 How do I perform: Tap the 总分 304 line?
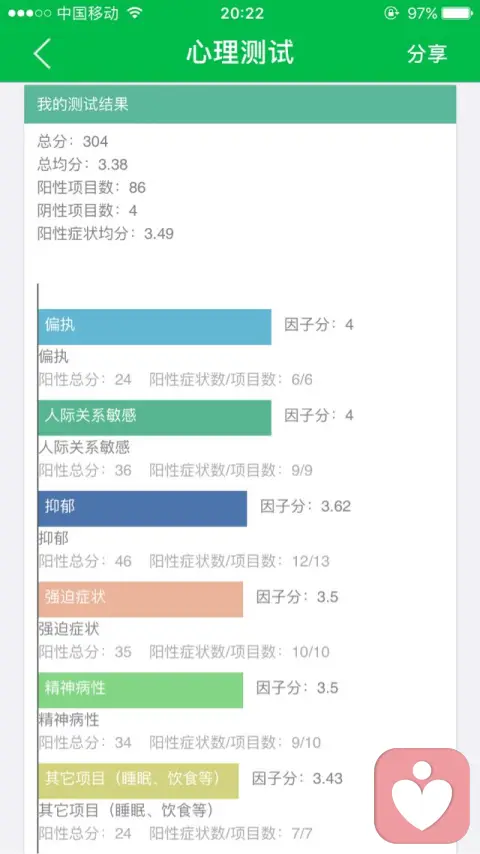coord(72,142)
